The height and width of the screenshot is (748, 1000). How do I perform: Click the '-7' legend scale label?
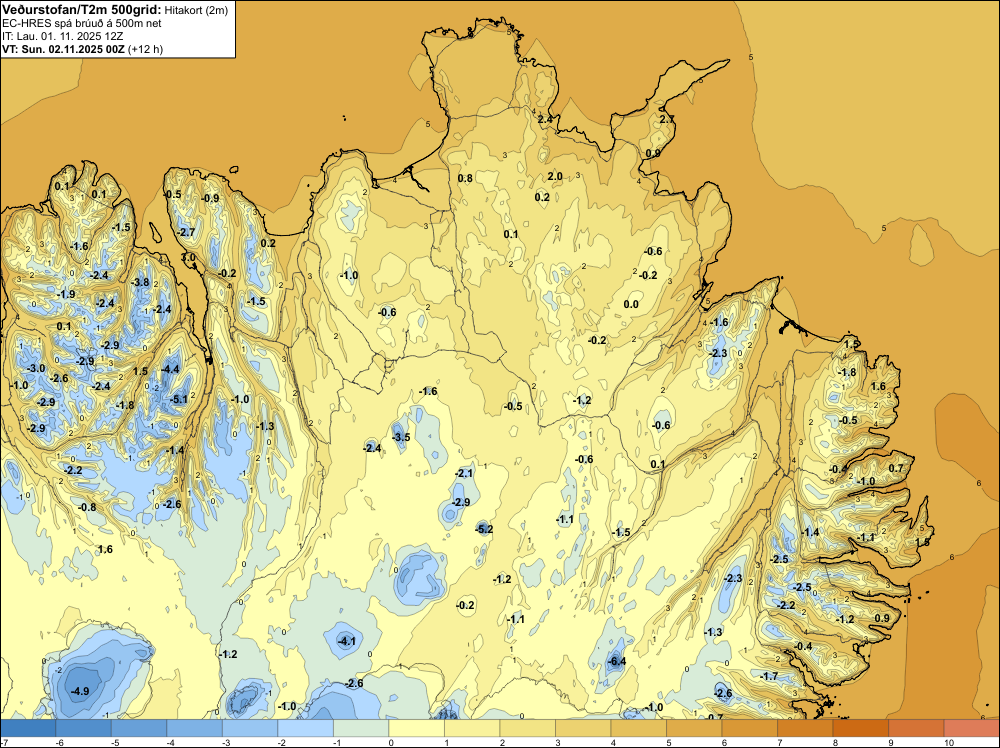(x=4, y=742)
